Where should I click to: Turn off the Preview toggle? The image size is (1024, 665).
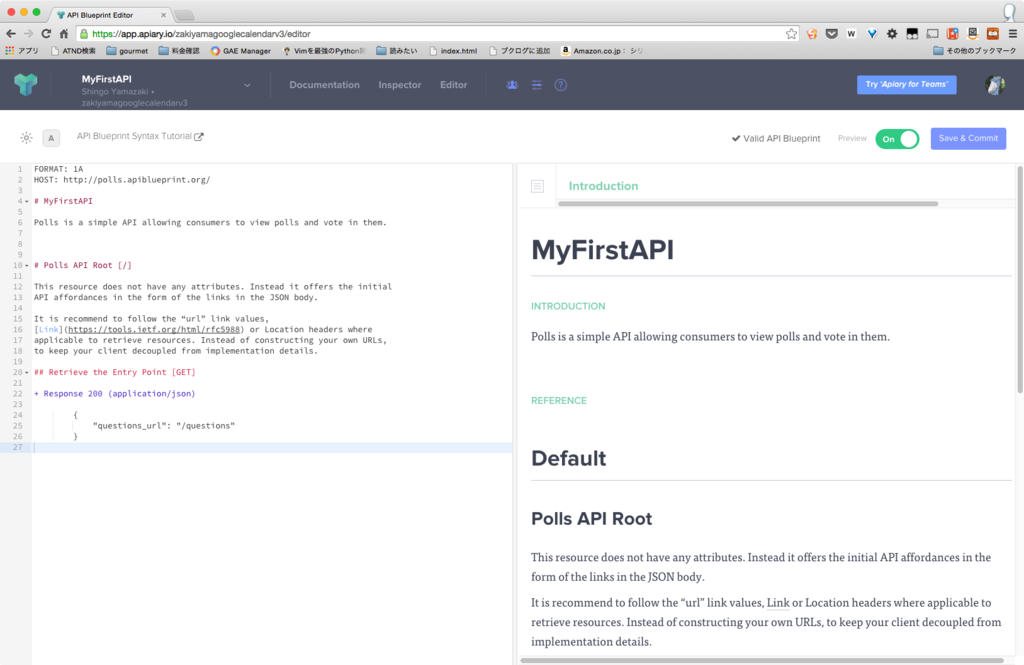(897, 139)
